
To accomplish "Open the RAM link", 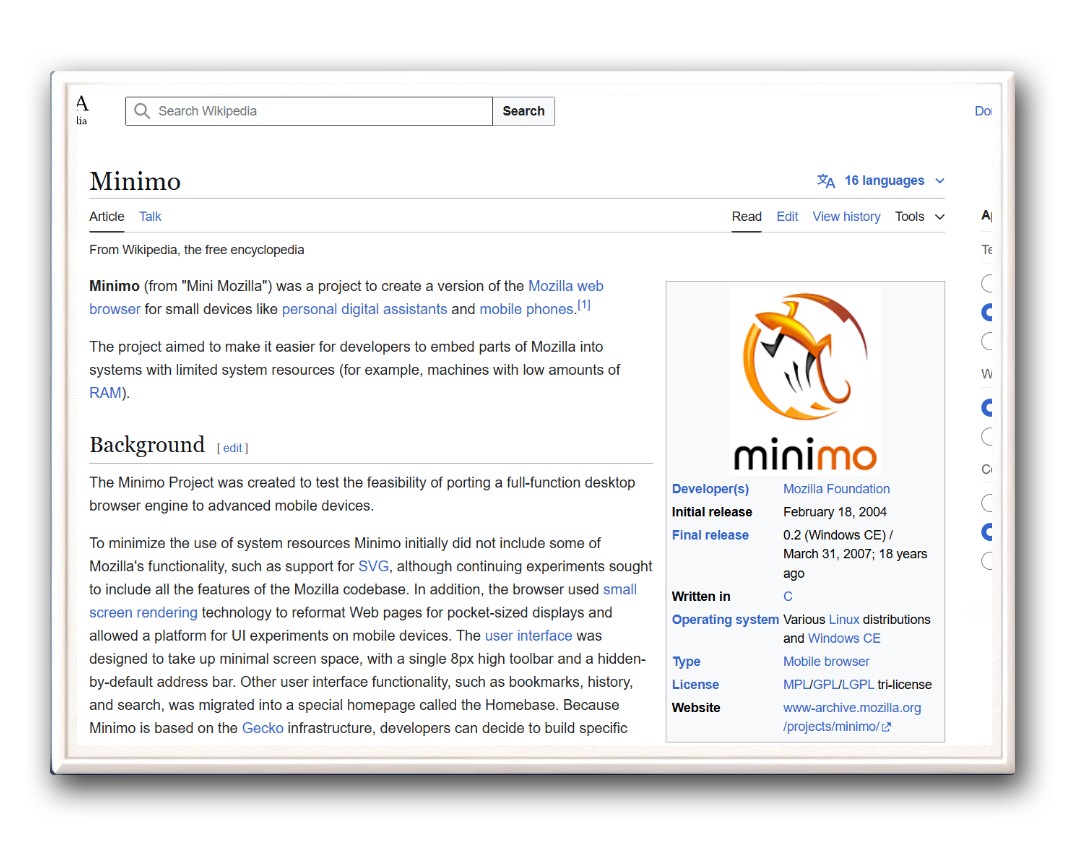I will [x=105, y=392].
